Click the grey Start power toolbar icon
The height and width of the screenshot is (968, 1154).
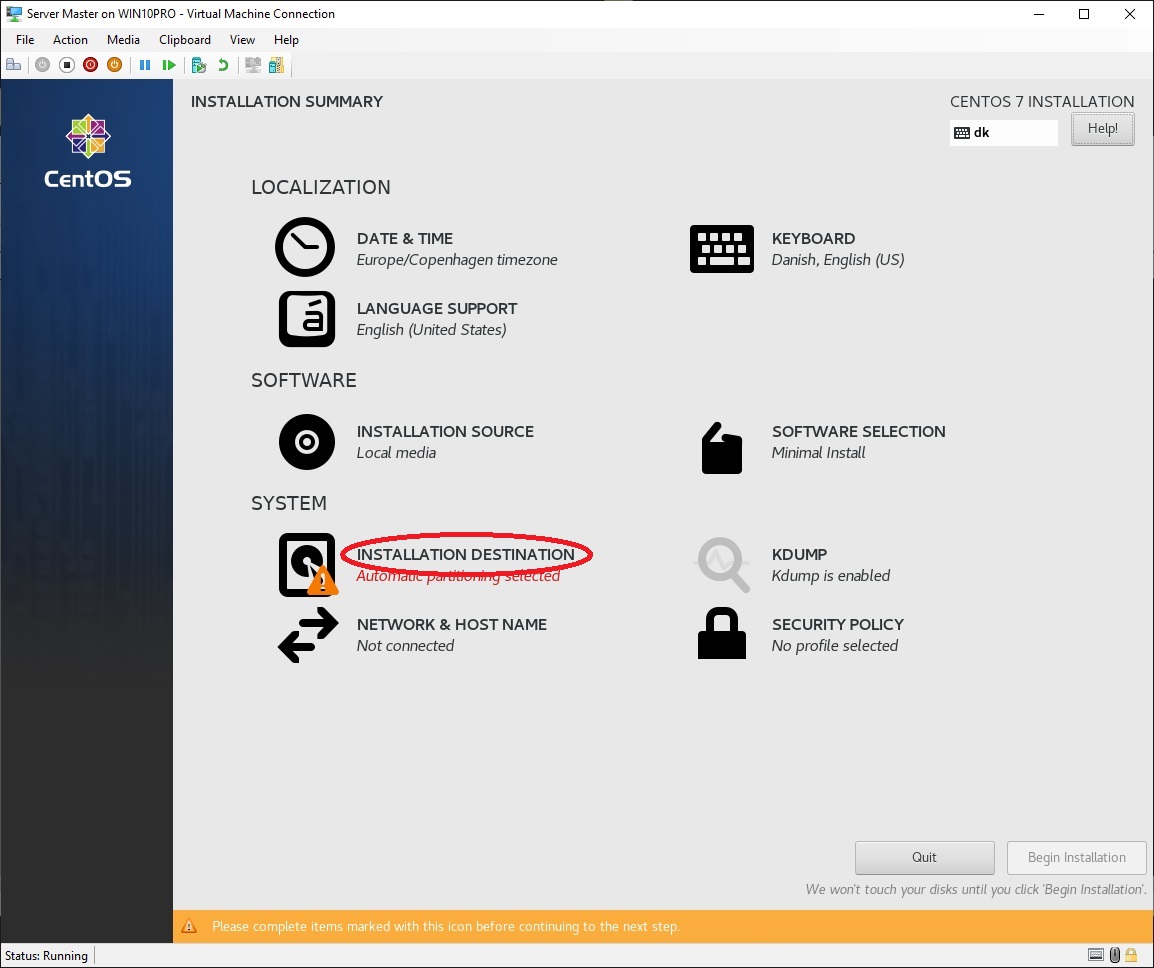[43, 65]
